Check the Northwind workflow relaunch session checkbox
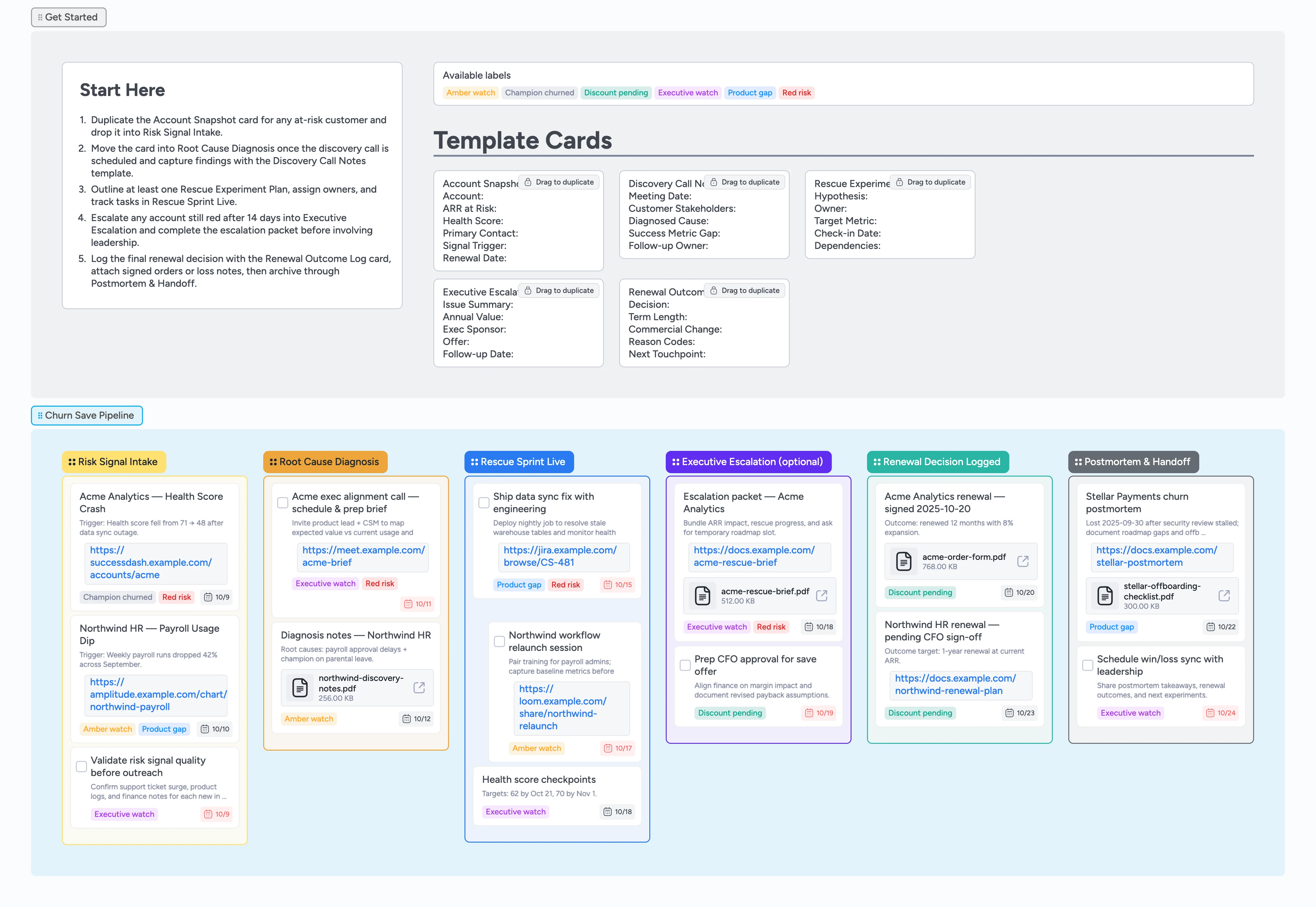1316x907 pixels. click(499, 640)
